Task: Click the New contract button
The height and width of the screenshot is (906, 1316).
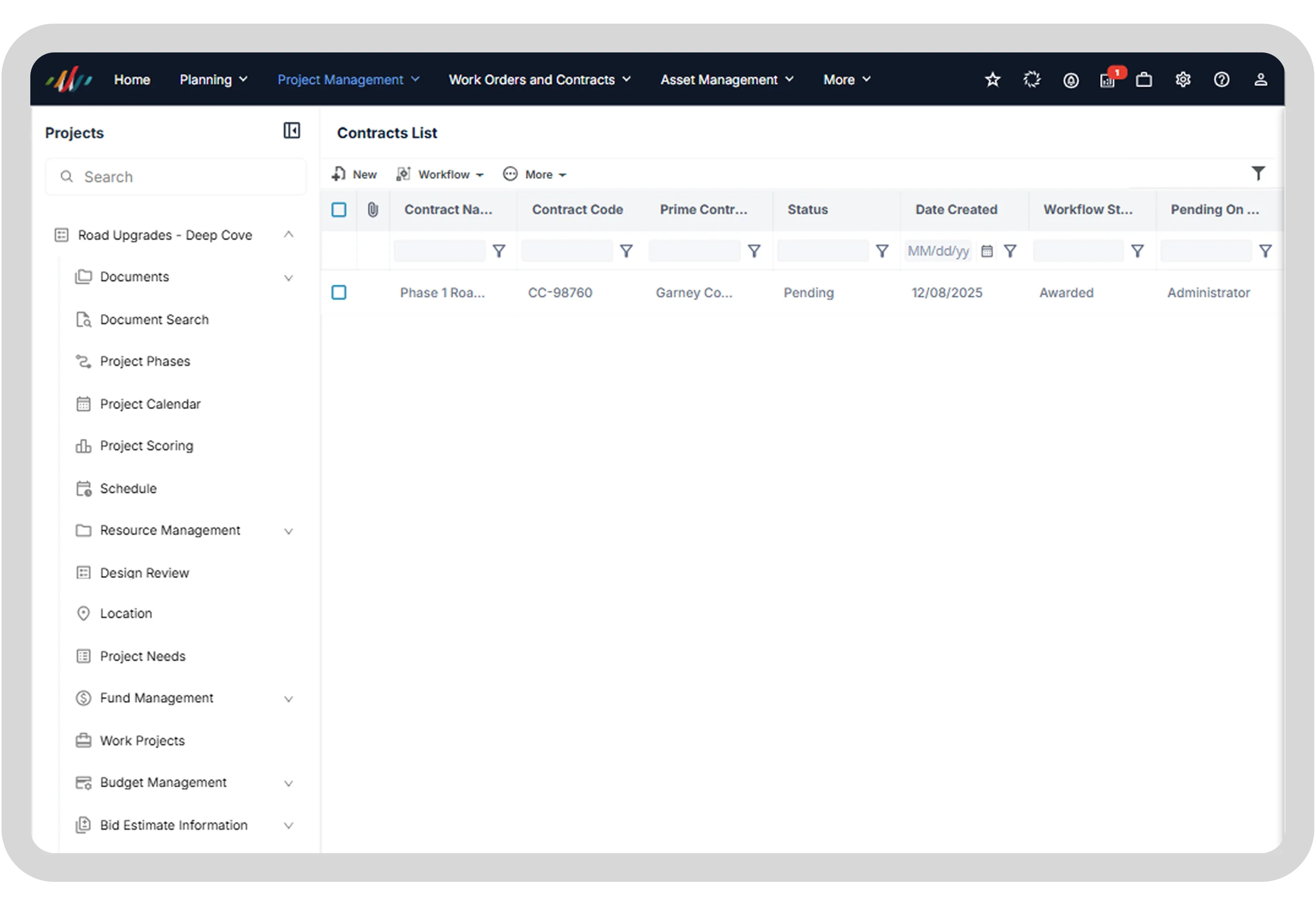Action: coord(354,174)
